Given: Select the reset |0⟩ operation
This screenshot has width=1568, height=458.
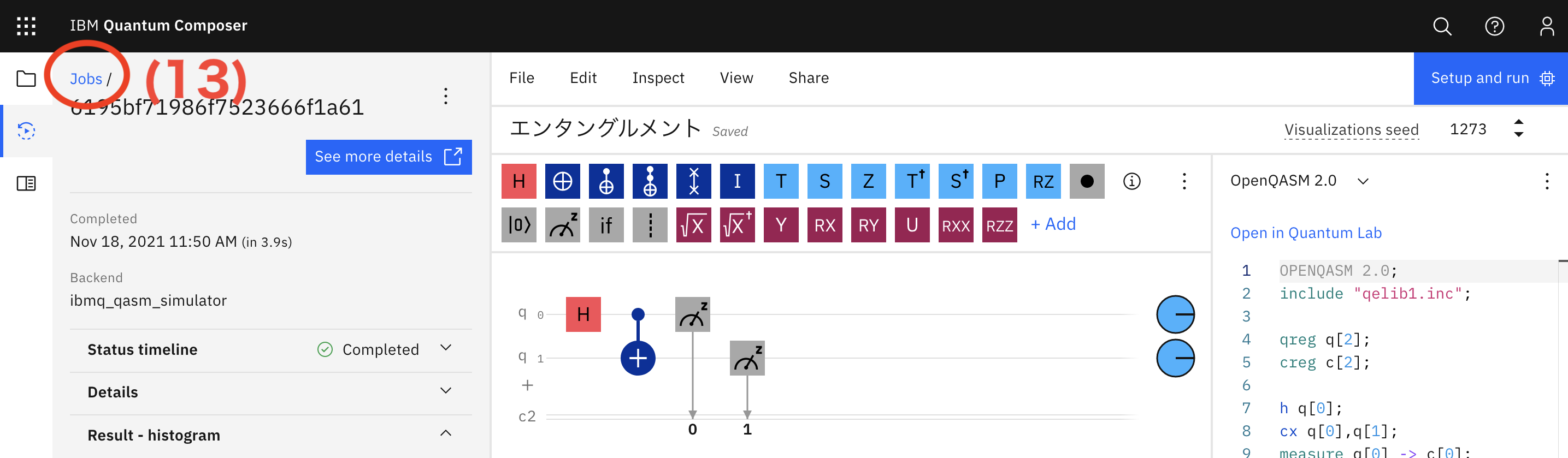Looking at the screenshot, I should pyautogui.click(x=518, y=225).
